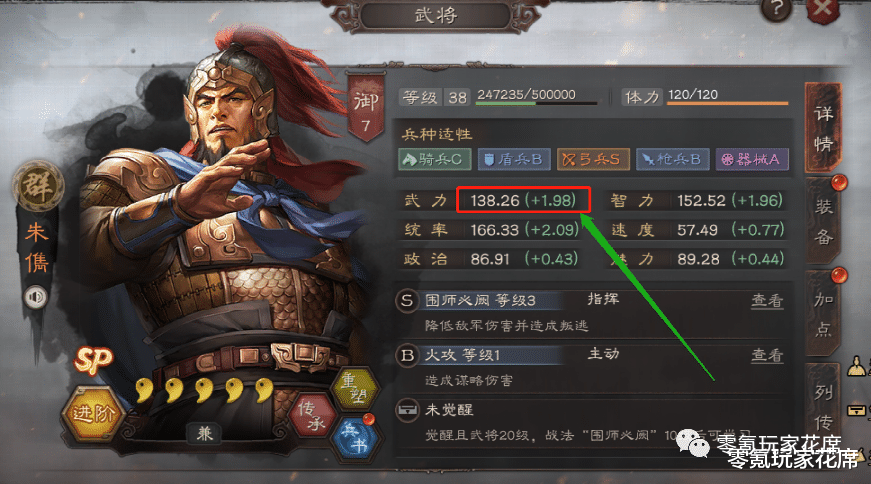Open the 兵书 blue hexagon icon
The height and width of the screenshot is (484, 871).
tap(354, 438)
